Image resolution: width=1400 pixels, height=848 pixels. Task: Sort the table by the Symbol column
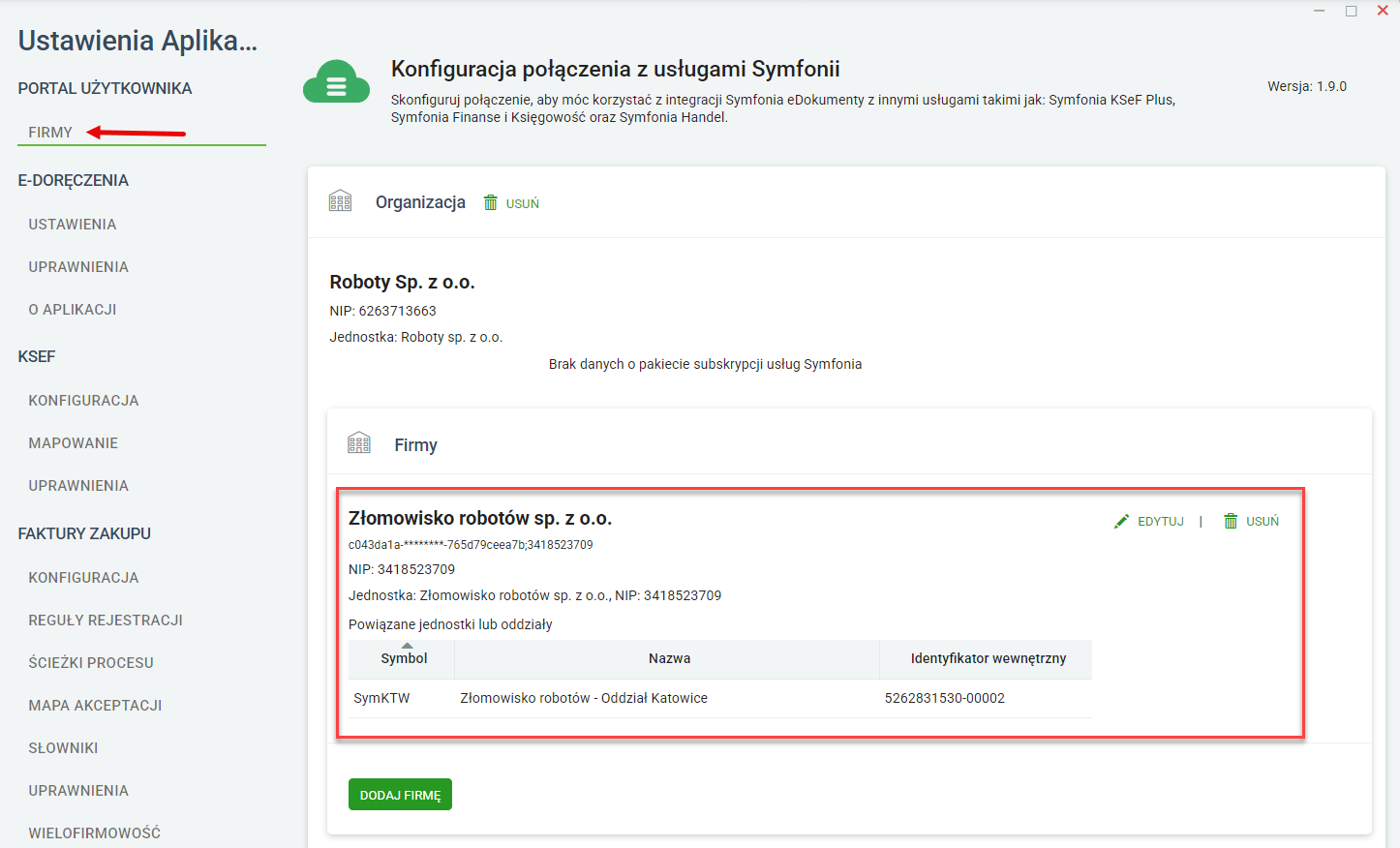[404, 658]
